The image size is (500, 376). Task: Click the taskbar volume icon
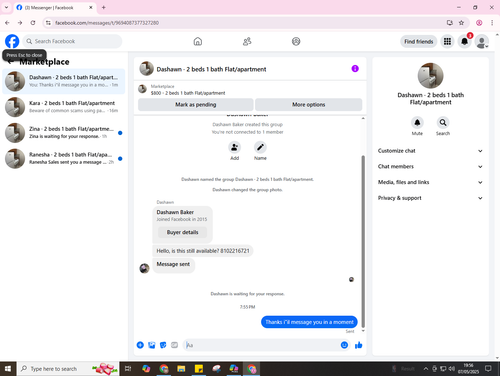click(x=451, y=369)
